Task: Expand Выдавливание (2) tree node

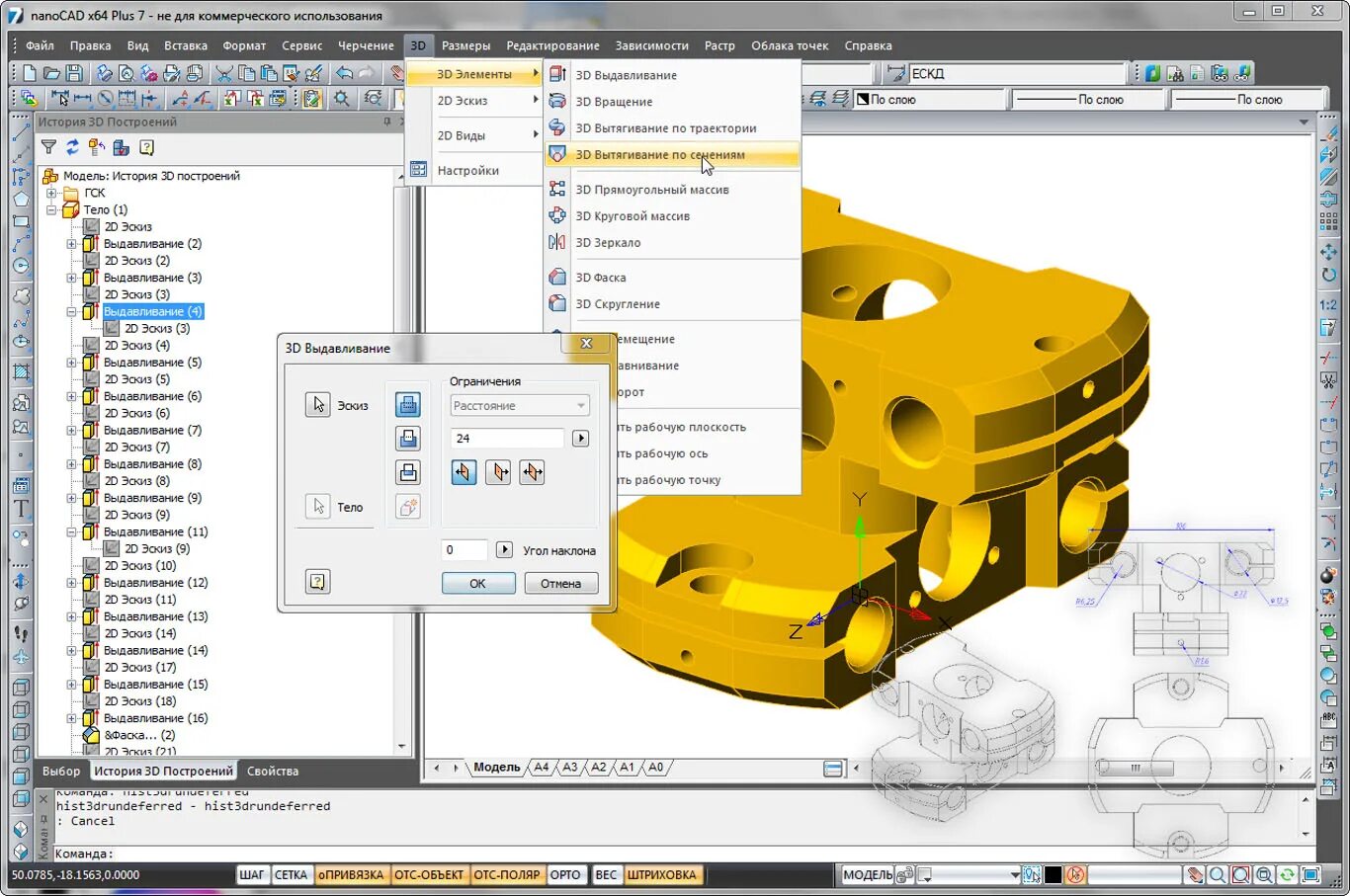Action: pos(71,244)
